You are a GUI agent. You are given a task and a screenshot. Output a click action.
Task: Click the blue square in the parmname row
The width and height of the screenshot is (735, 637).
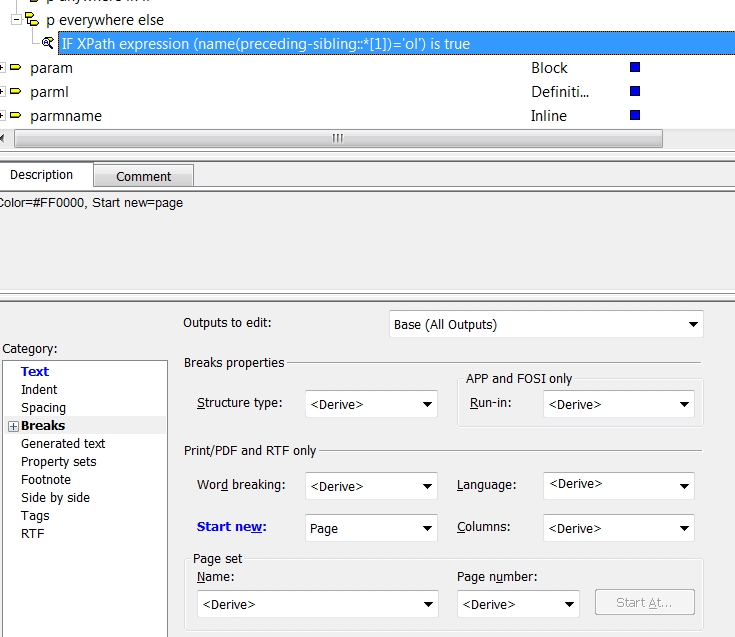635,115
